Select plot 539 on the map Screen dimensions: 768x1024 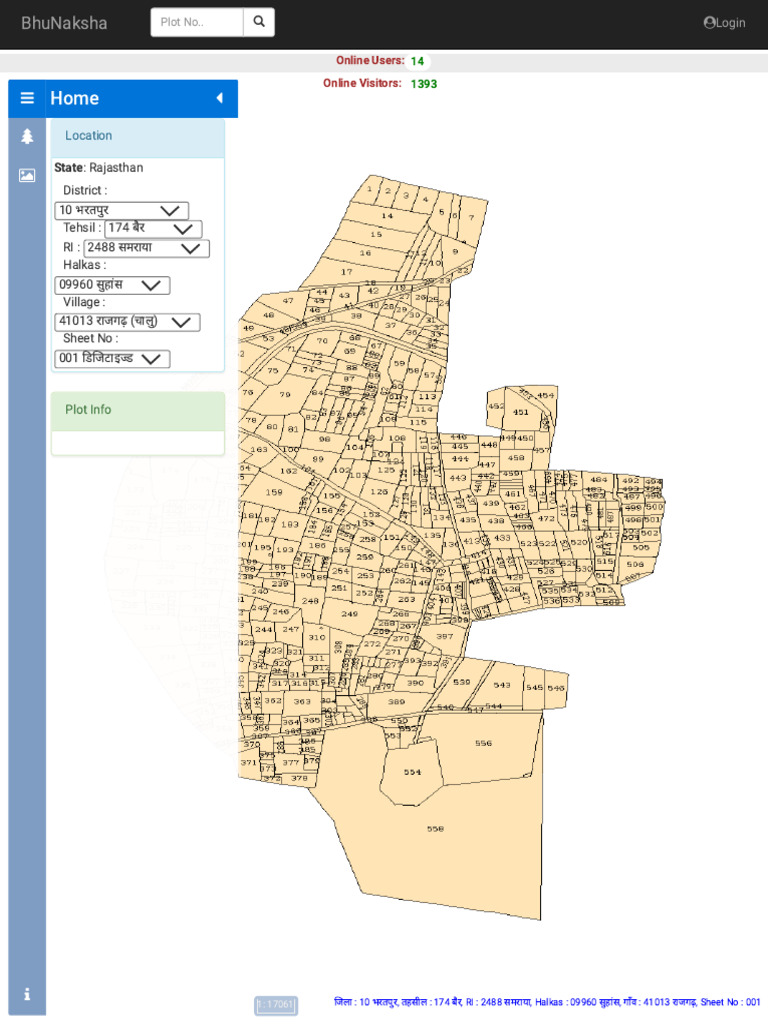click(461, 682)
